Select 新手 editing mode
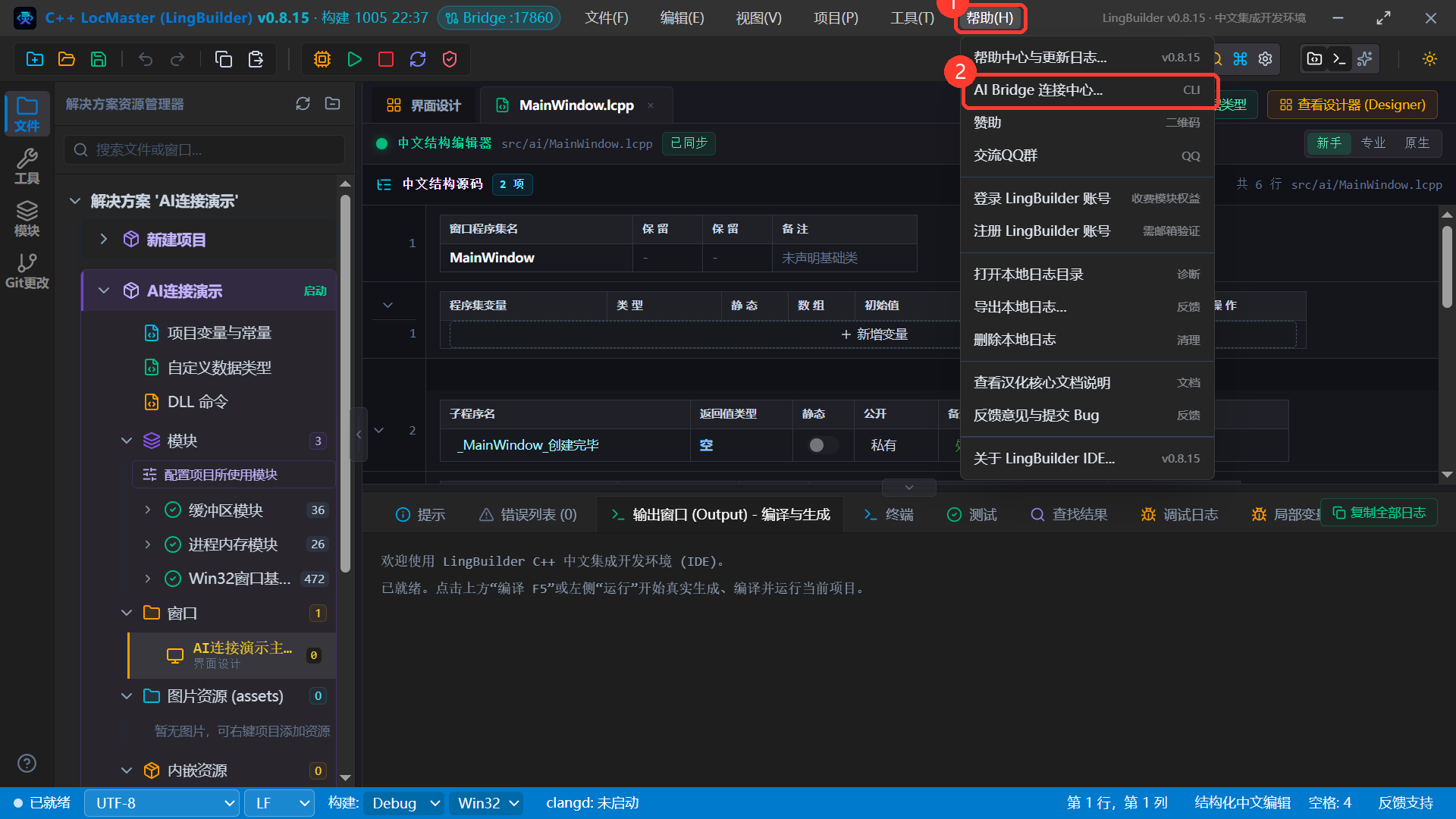Viewport: 1456px width, 819px height. tap(1329, 143)
